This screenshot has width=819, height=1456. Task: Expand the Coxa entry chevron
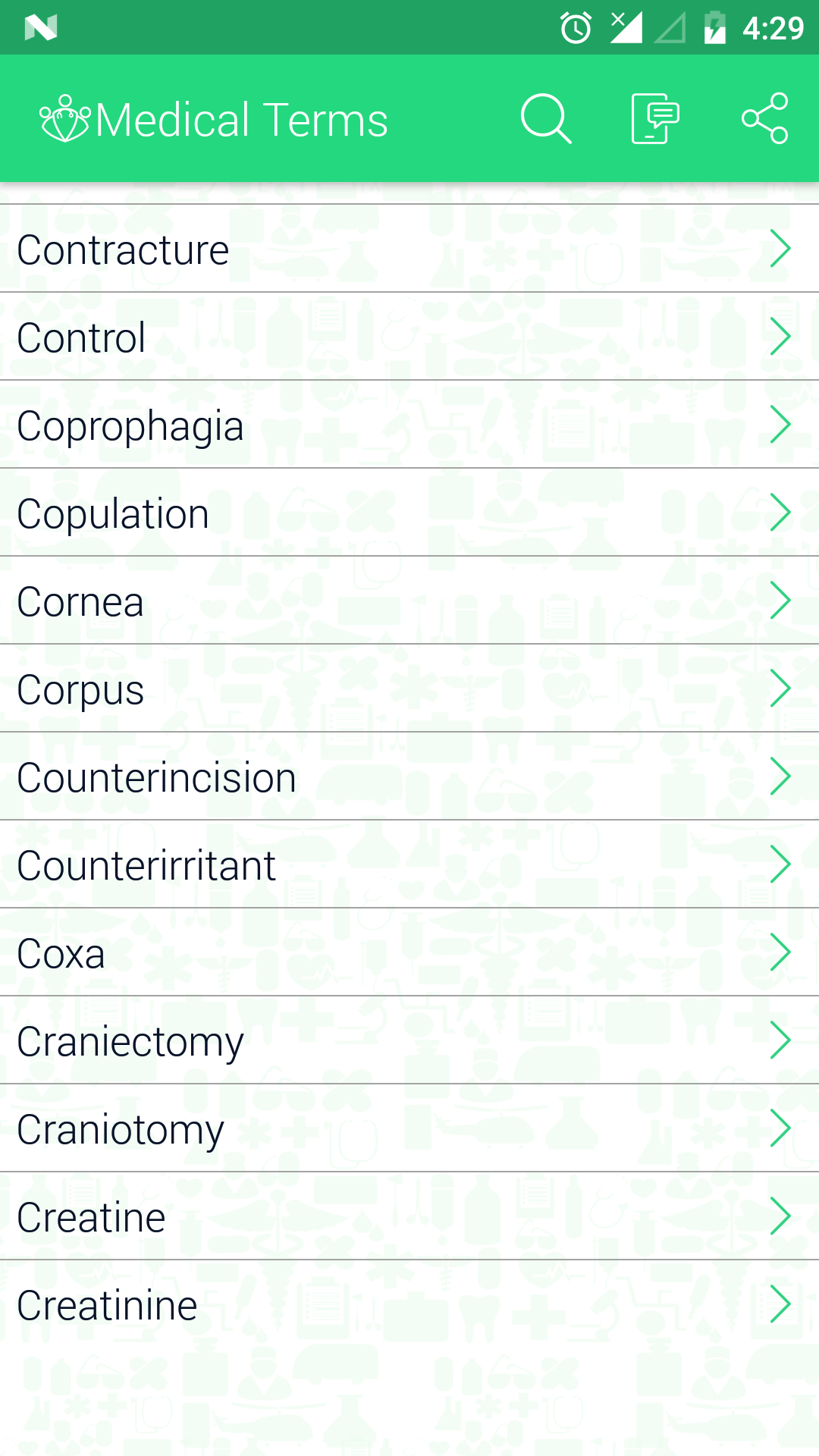point(780,952)
